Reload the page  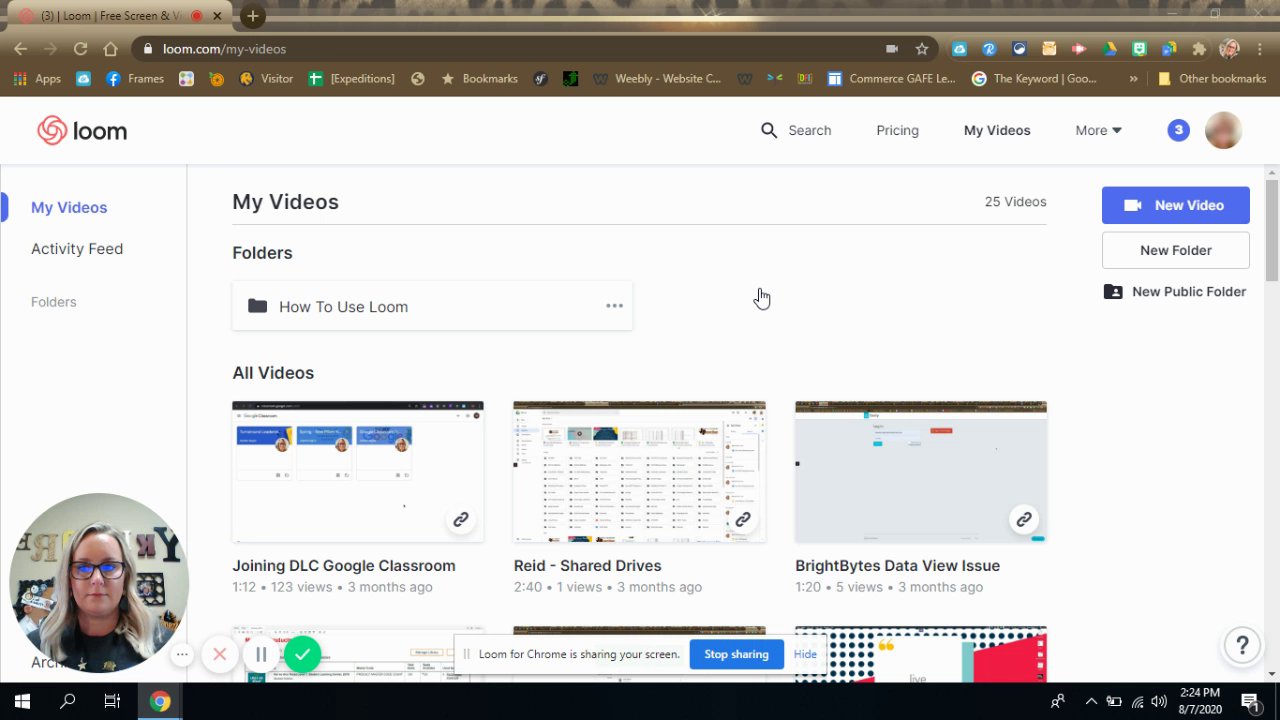click(x=80, y=48)
